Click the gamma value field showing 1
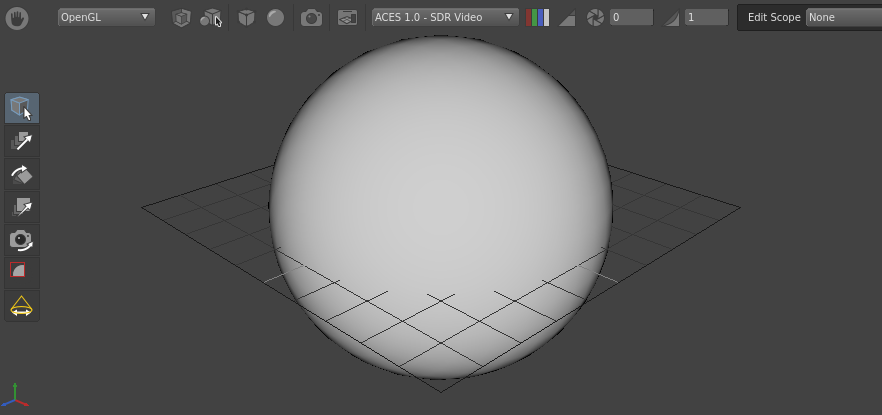 (x=705, y=18)
